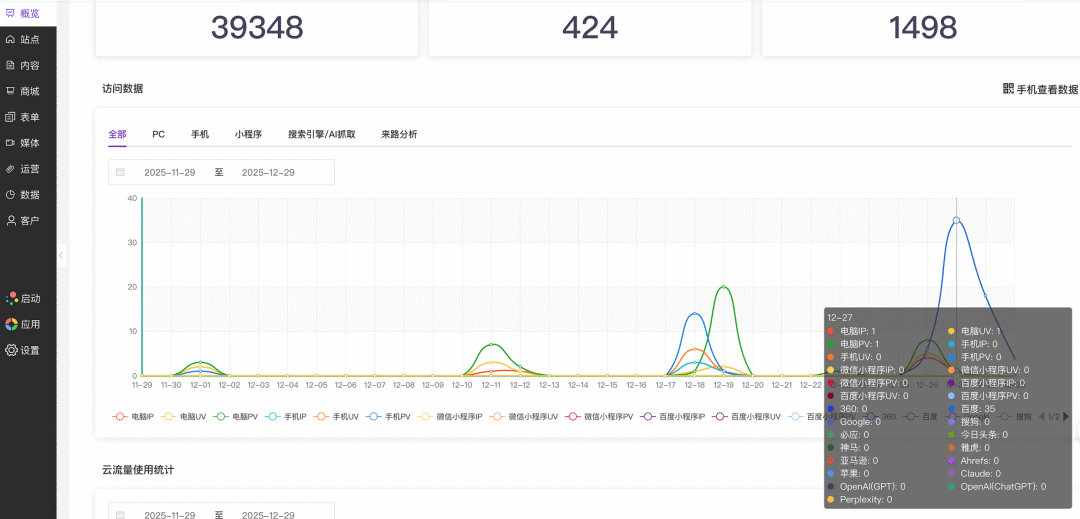Switch to the 来路分析 tab
1080x519 pixels.
pos(399,134)
